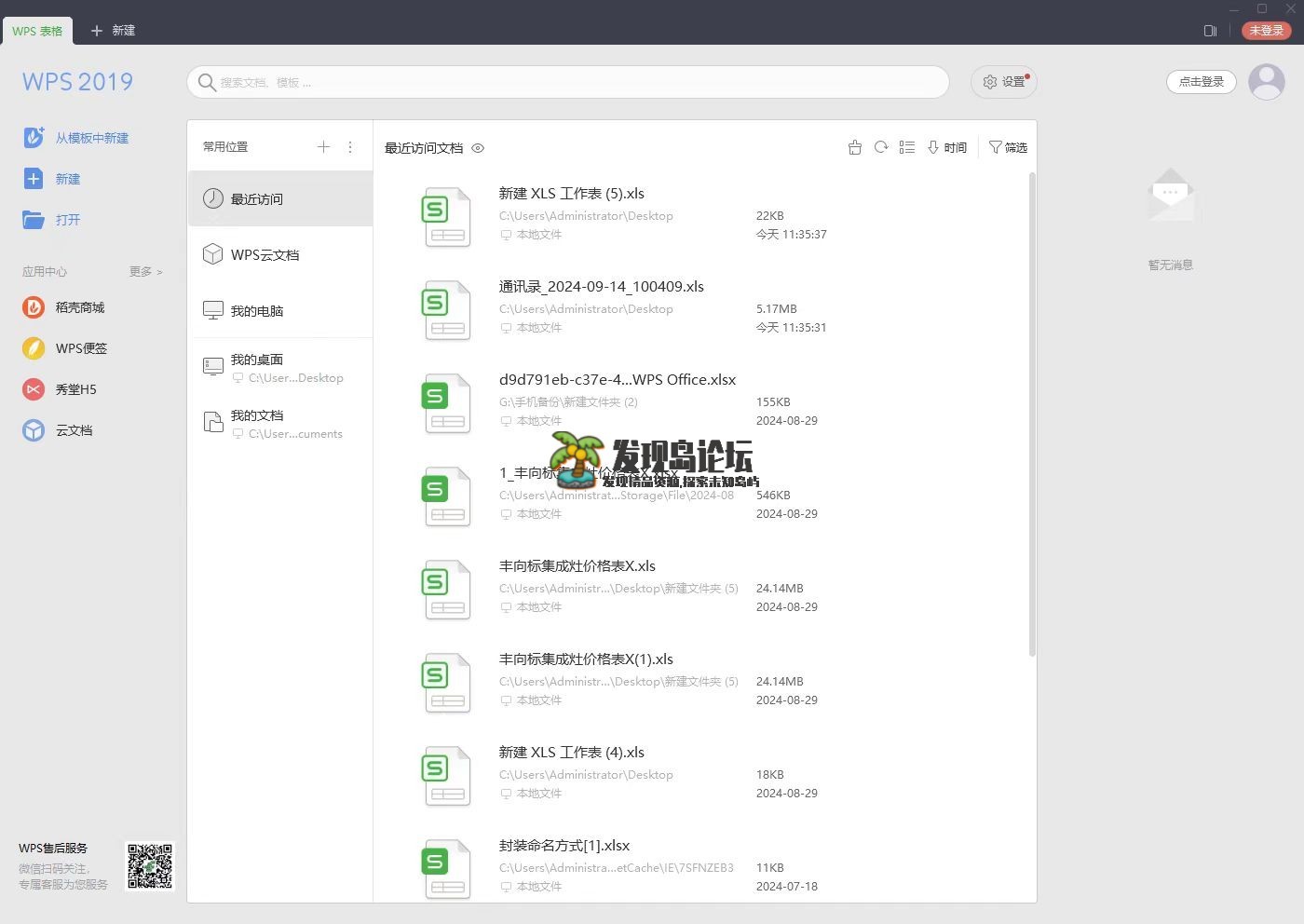Click 点击登录 button

[x=1202, y=82]
